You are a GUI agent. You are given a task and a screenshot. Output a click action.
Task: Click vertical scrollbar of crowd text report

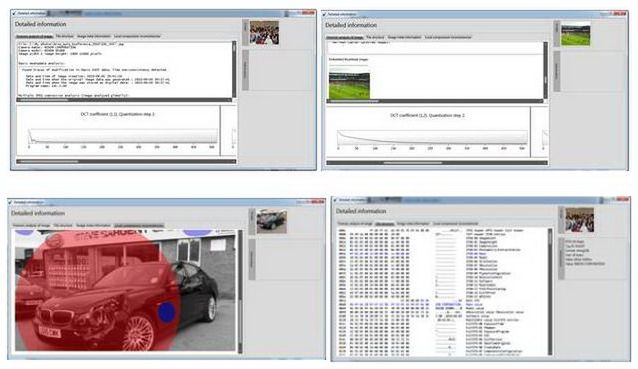[x=234, y=69]
